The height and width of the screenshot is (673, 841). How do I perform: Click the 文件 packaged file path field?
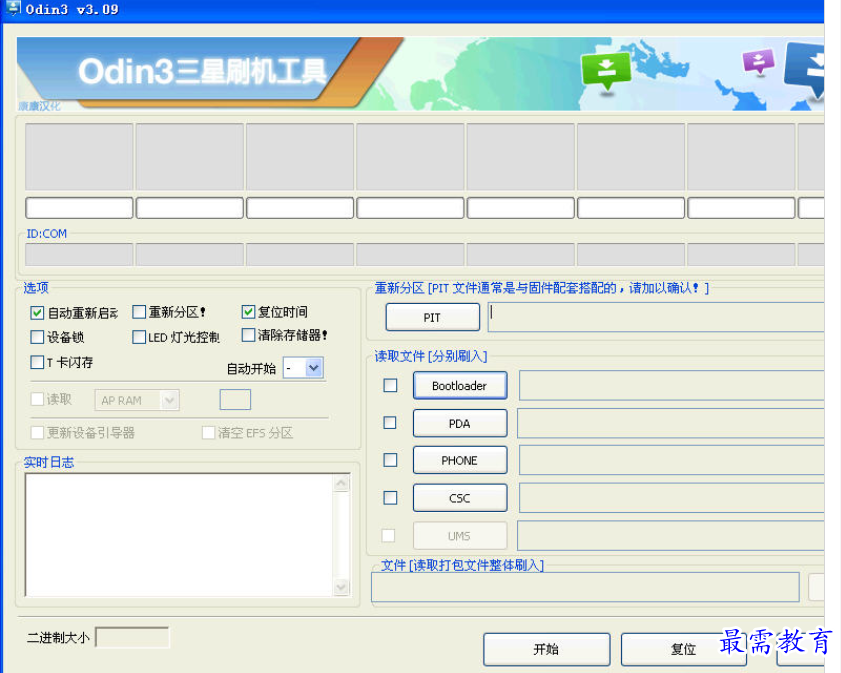point(585,587)
